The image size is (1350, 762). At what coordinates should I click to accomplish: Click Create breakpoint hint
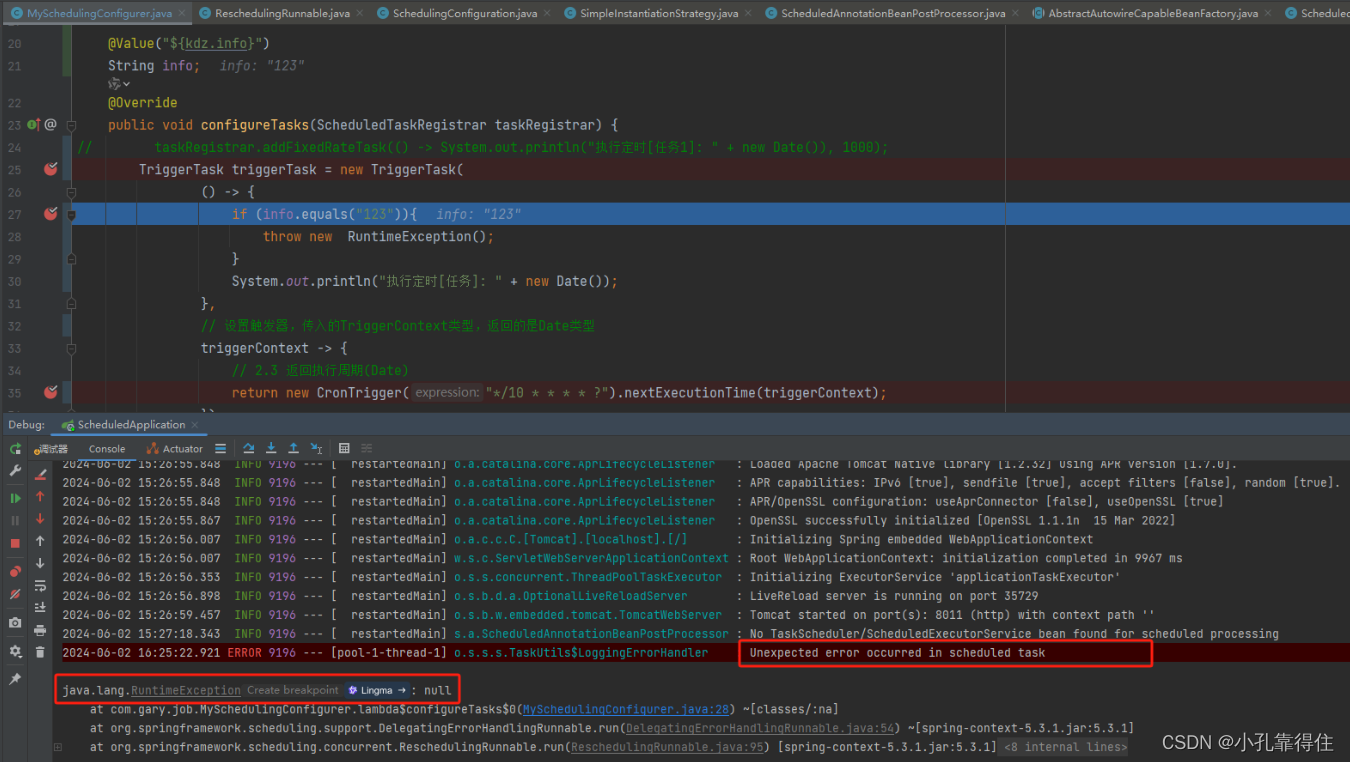[x=293, y=690]
